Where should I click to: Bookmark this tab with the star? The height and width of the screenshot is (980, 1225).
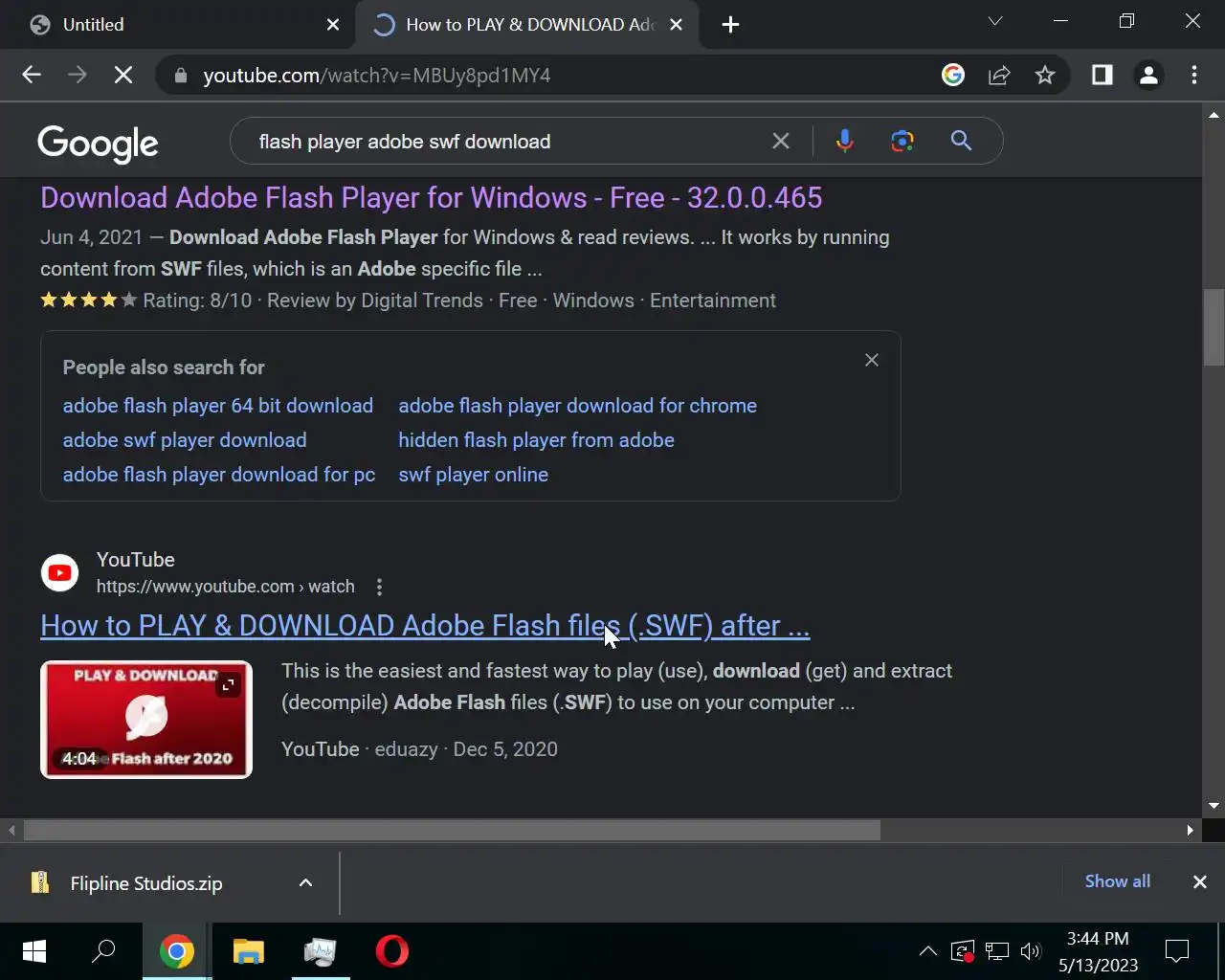click(x=1045, y=75)
